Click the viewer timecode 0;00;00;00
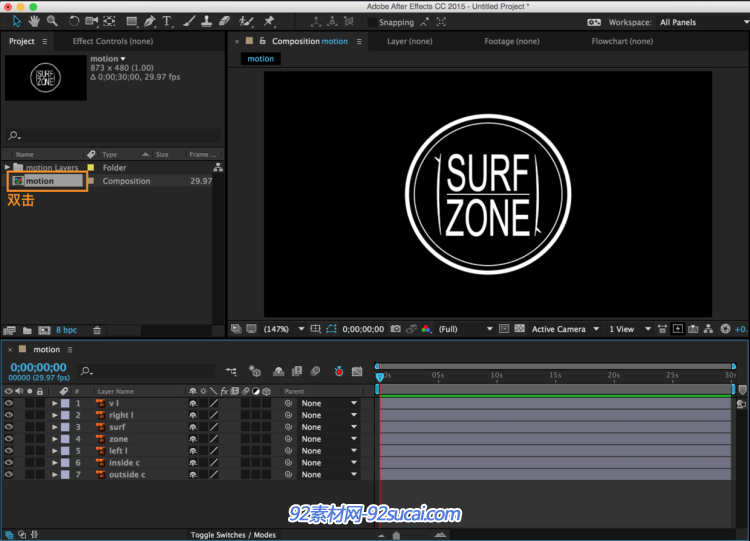This screenshot has height=541, width=750. coord(363,329)
